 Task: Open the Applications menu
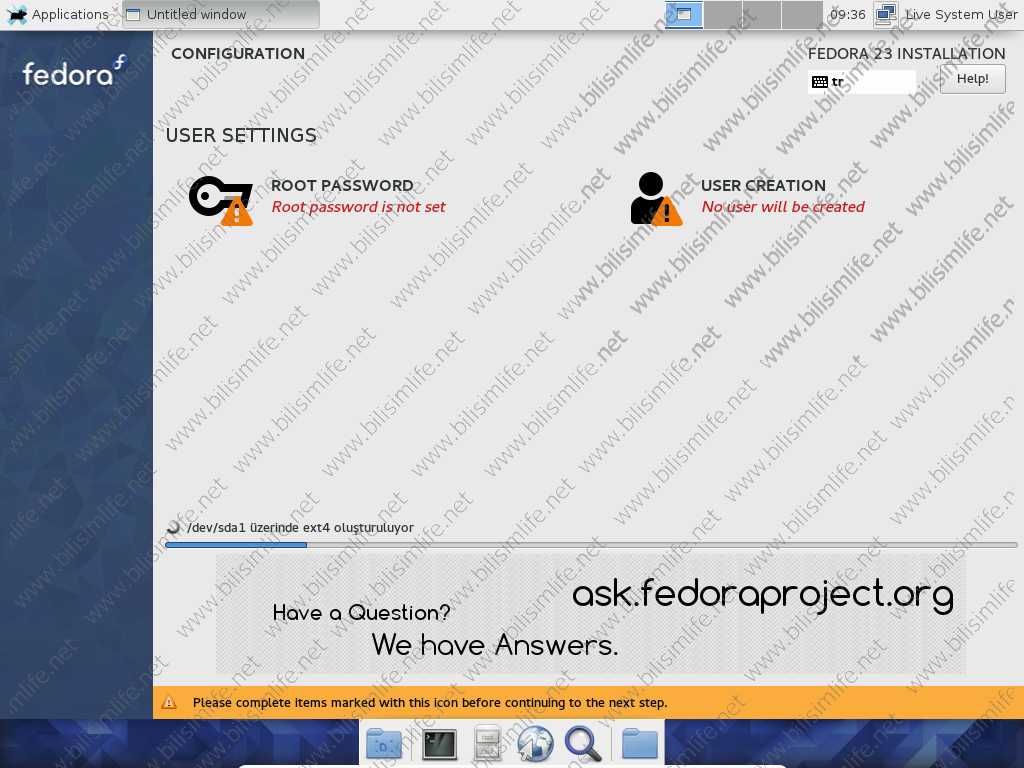(x=59, y=14)
